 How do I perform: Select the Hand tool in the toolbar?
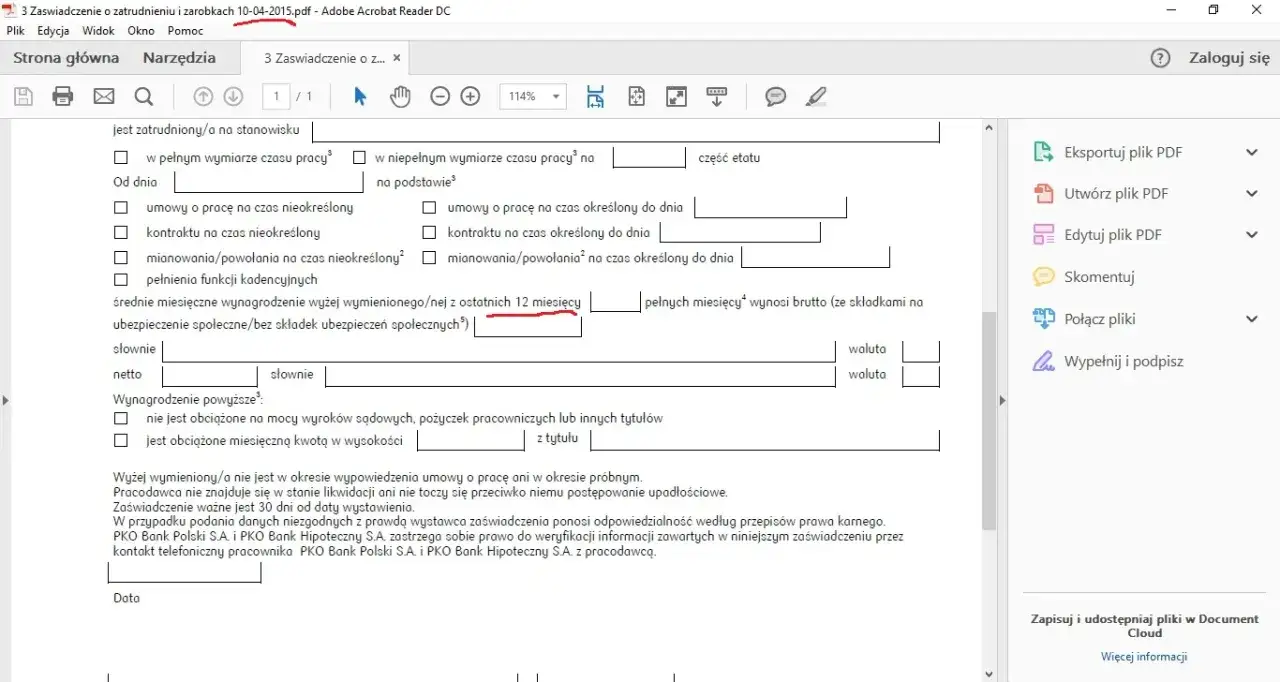click(x=400, y=96)
